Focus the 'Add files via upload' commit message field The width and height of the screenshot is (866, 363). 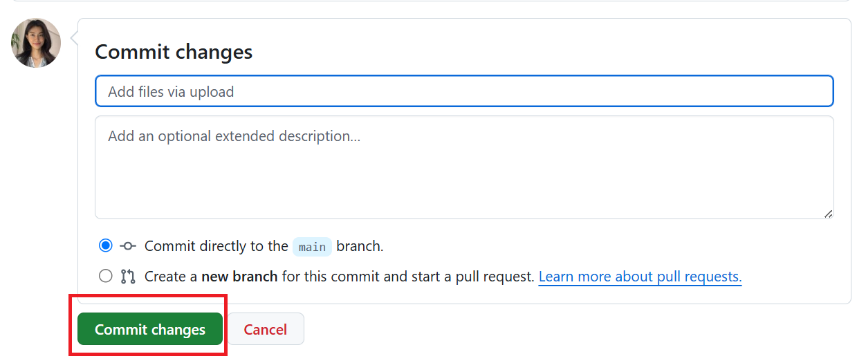tap(464, 91)
